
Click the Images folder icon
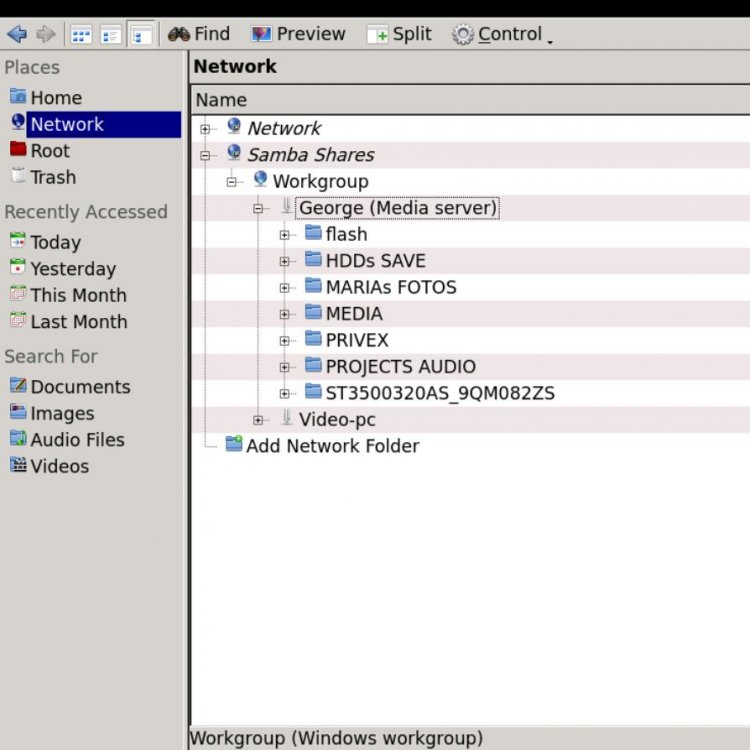coord(18,411)
